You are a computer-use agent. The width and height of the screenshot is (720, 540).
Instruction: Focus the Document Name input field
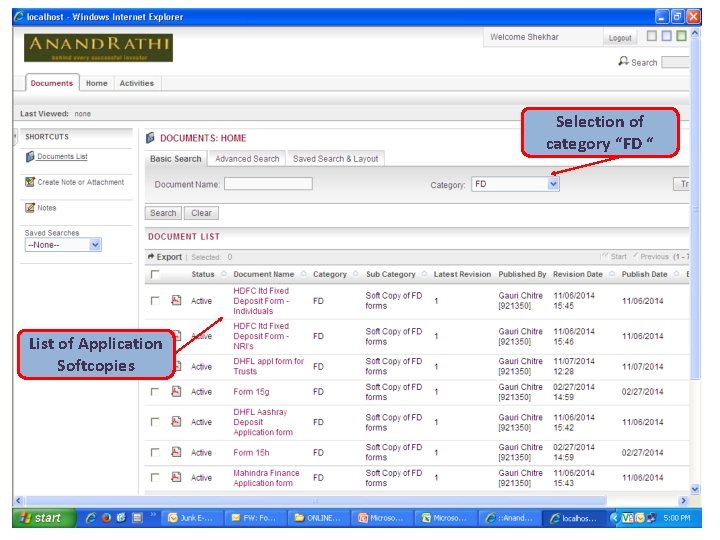pyautogui.click(x=268, y=184)
